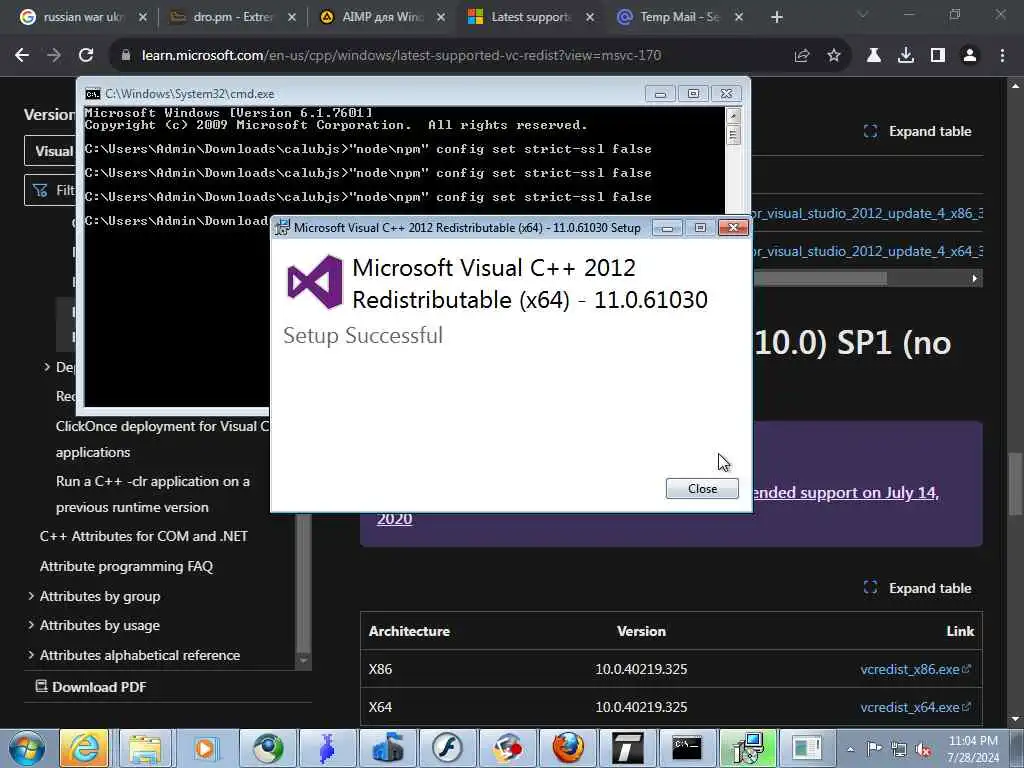Share this page from the address bar
The height and width of the screenshot is (768, 1024).
point(802,56)
